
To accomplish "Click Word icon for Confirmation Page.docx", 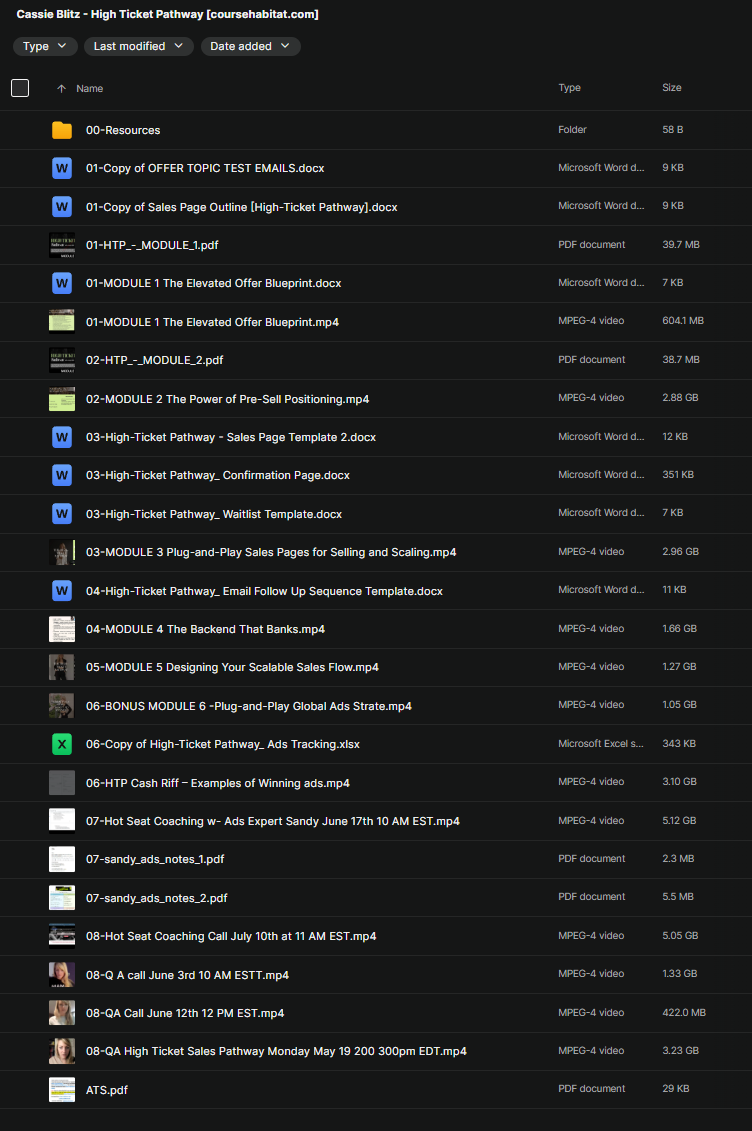I will [x=62, y=475].
